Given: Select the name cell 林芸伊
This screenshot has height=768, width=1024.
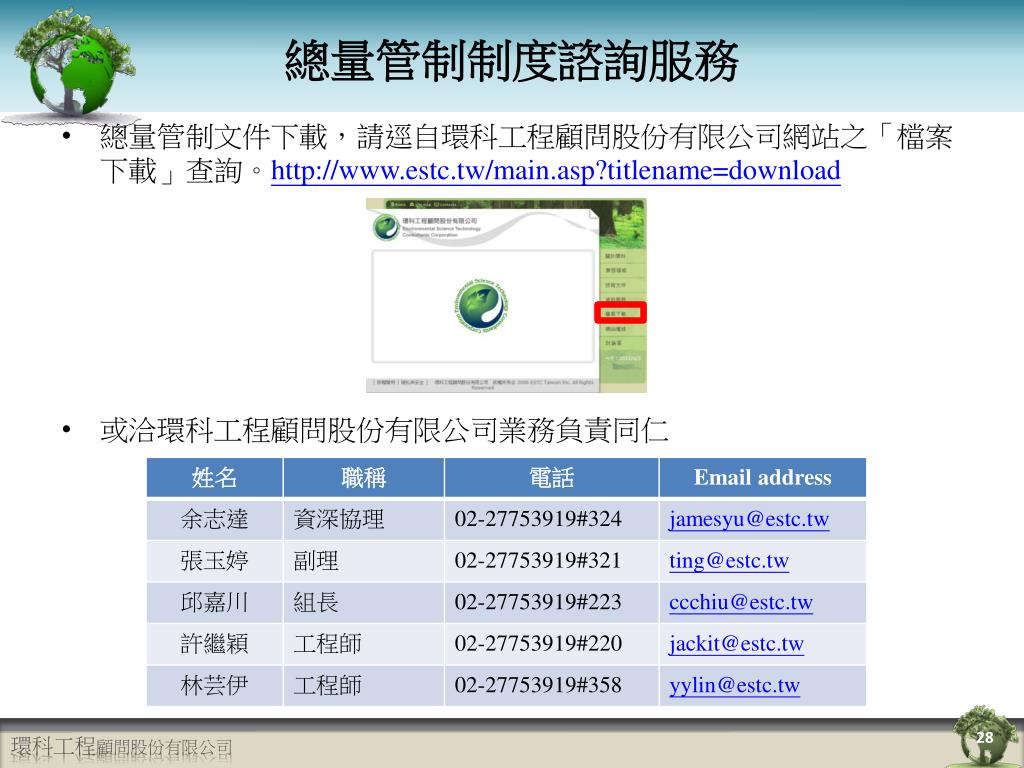Looking at the screenshot, I should (x=214, y=685).
